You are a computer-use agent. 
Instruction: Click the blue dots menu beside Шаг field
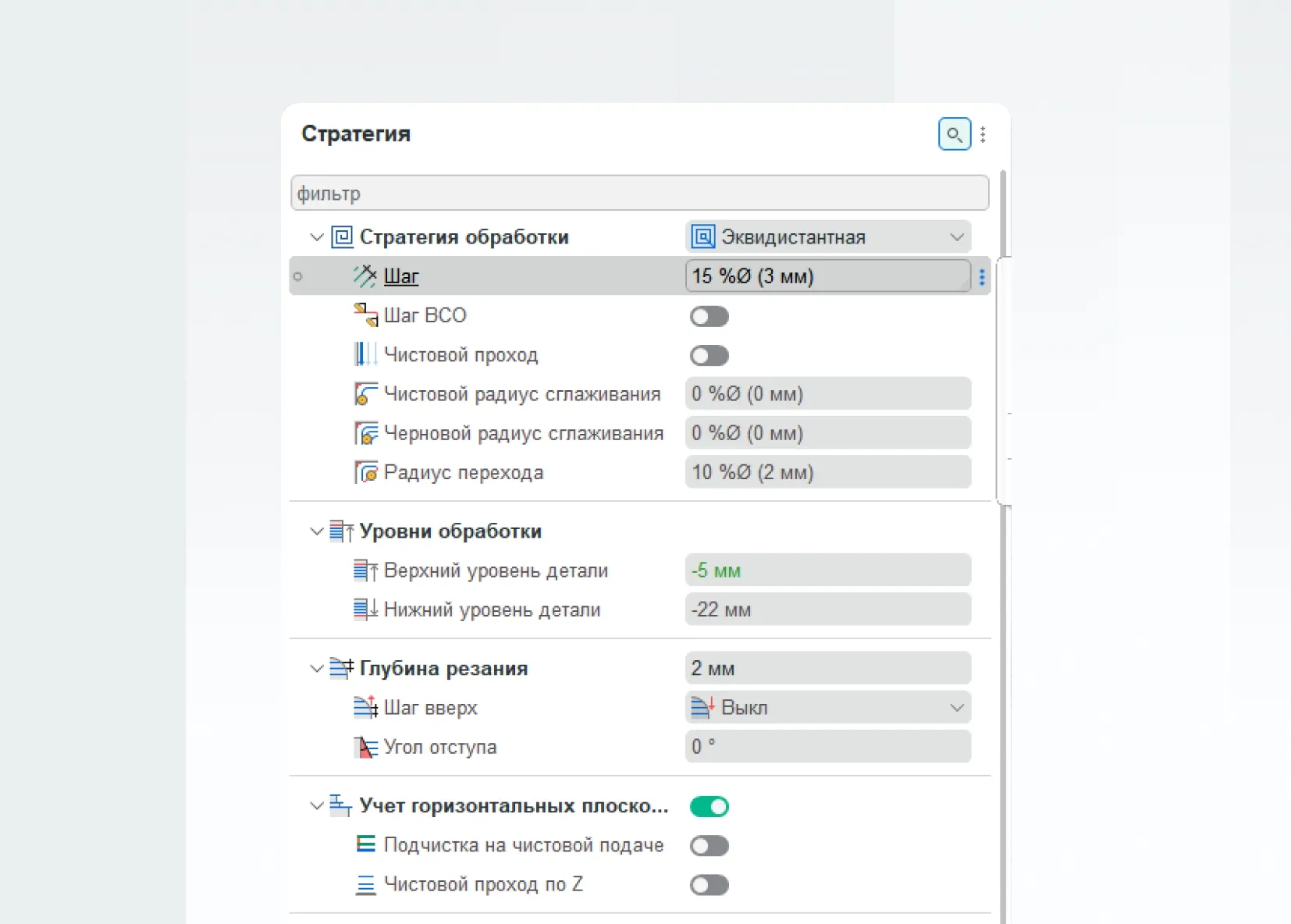point(982,276)
